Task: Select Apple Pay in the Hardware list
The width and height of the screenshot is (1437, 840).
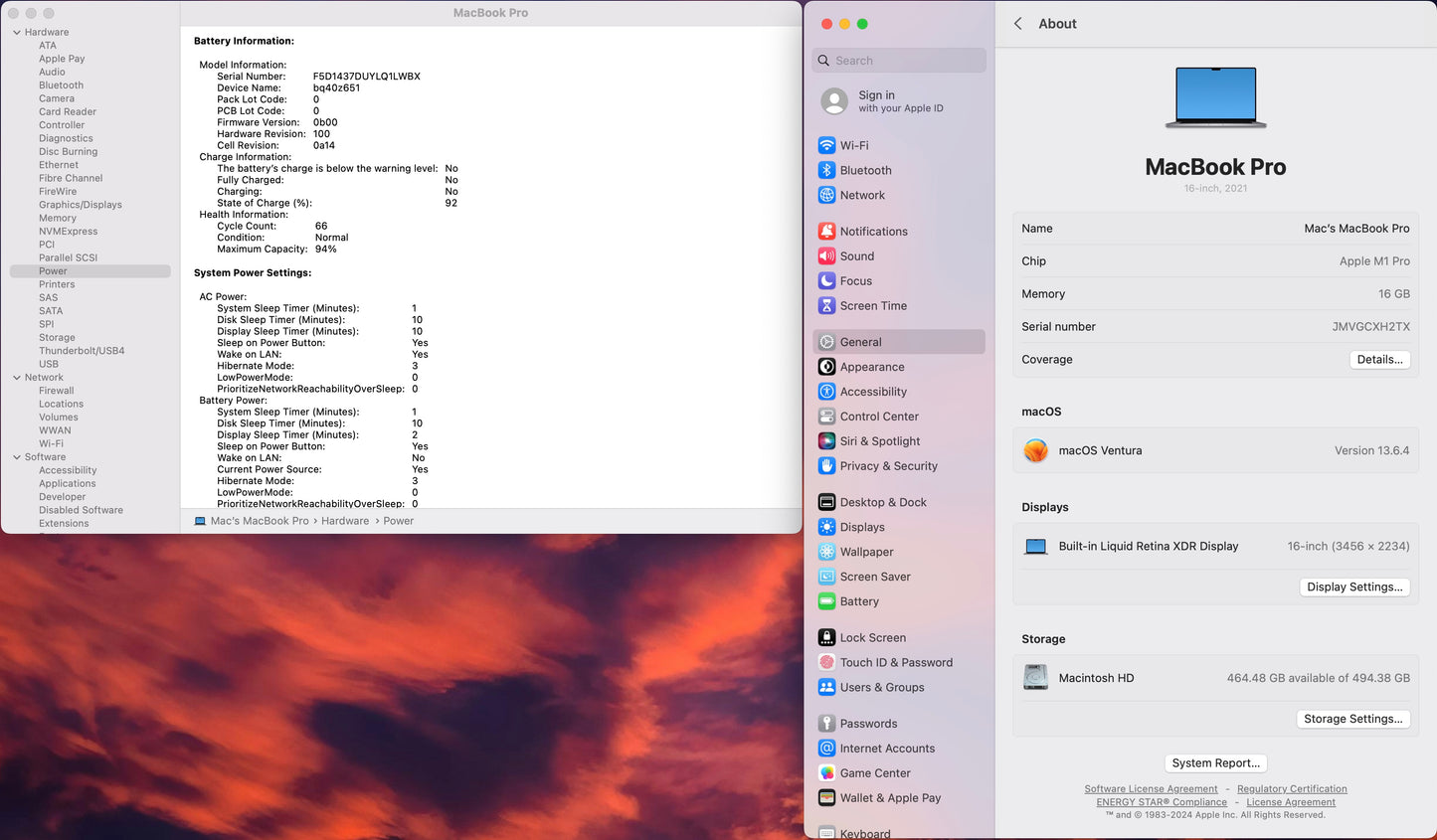Action: click(x=62, y=59)
